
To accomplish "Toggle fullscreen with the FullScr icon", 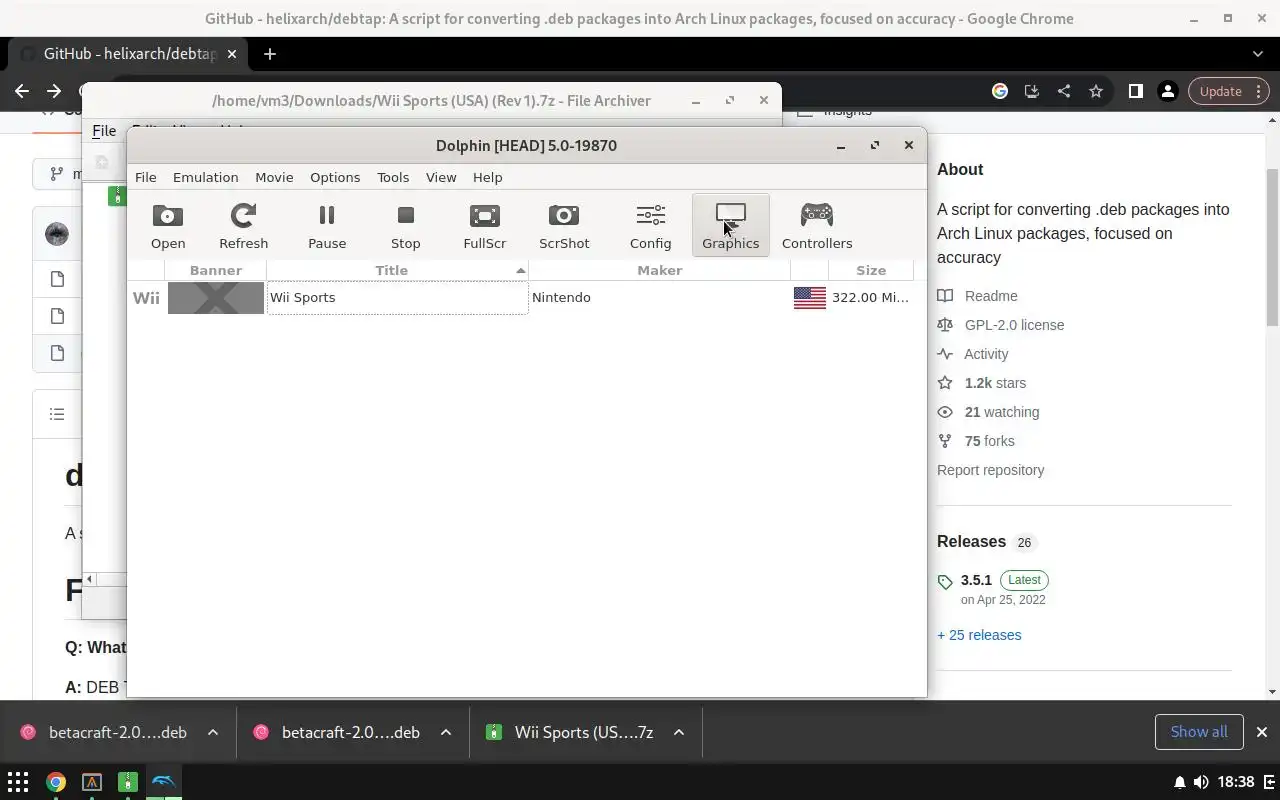I will tap(485, 225).
